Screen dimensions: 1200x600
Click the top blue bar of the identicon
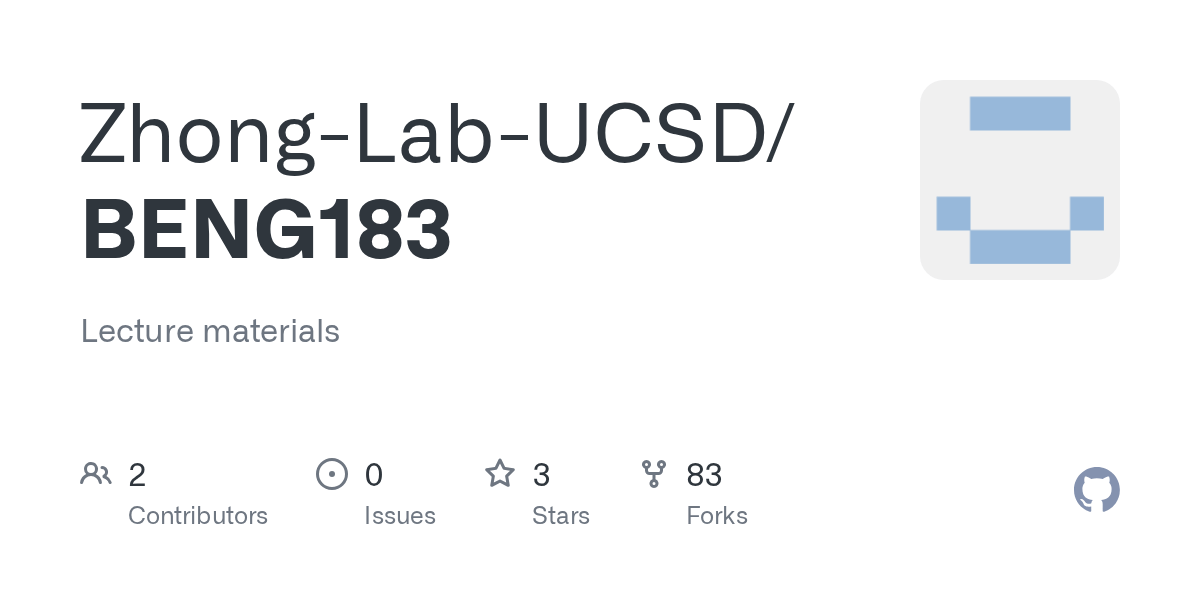point(1020,113)
